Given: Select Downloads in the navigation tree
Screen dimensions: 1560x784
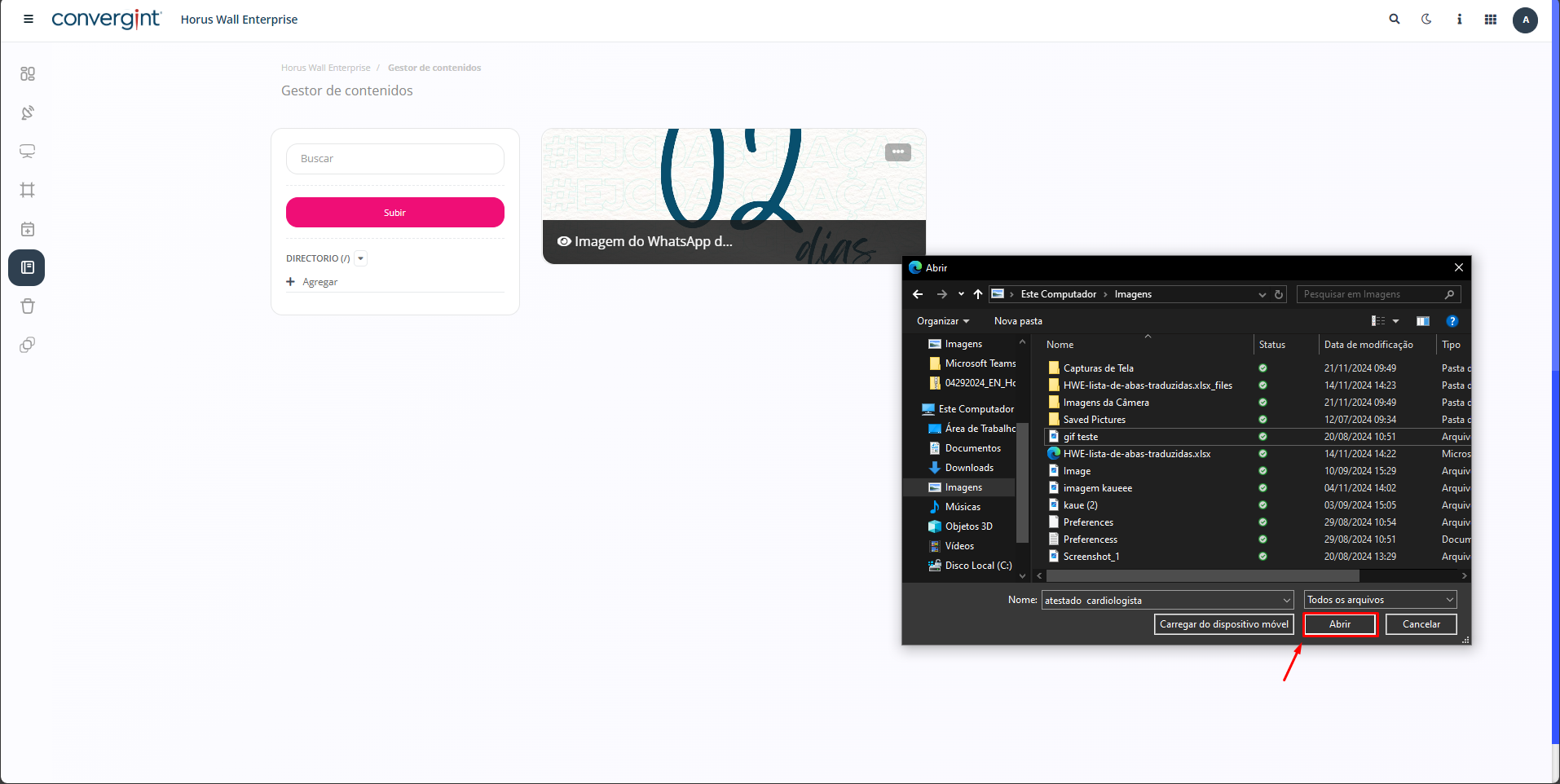Looking at the screenshot, I should tap(968, 468).
